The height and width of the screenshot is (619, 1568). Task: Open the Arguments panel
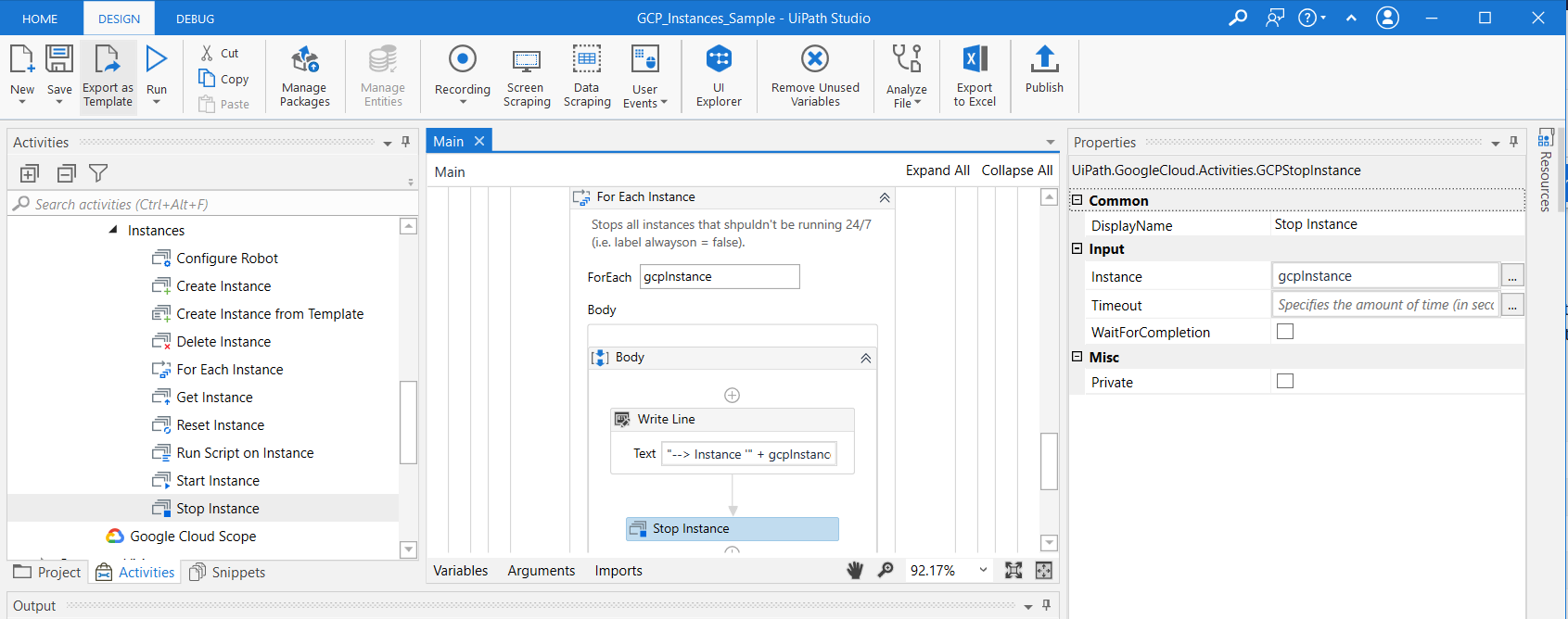541,571
